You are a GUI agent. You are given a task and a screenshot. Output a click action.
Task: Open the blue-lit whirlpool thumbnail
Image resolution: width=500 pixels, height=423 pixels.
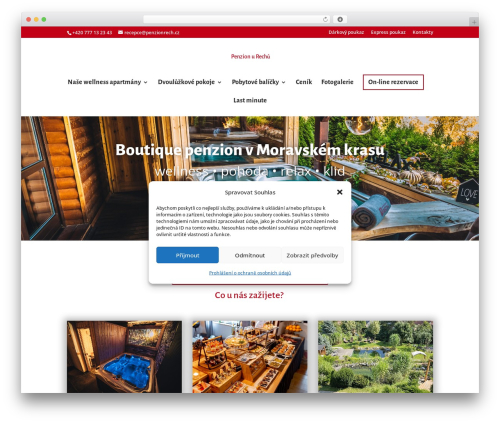coord(124,357)
